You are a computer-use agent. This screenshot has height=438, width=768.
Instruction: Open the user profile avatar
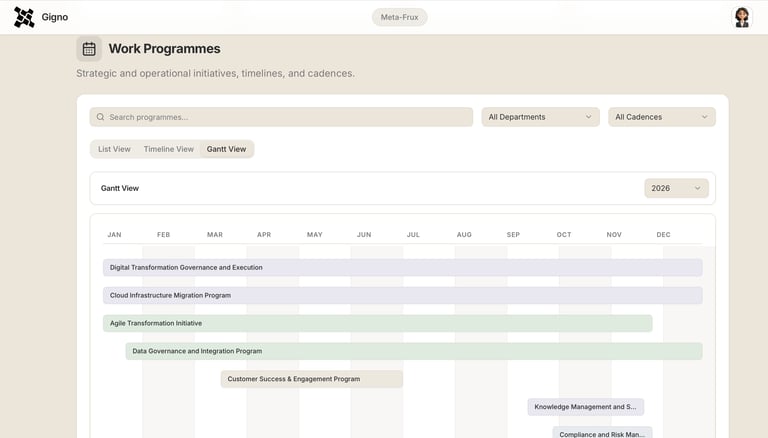pyautogui.click(x=742, y=17)
